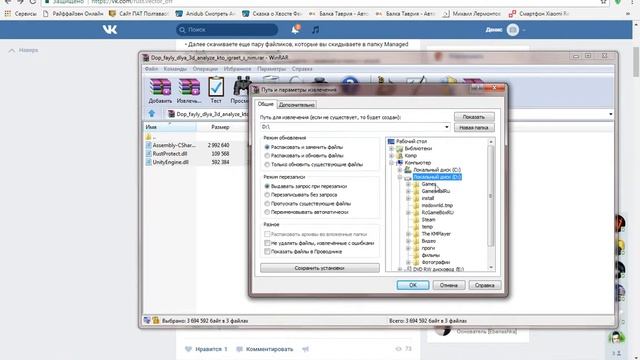
Task: Expand the Games folder tree node
Action: point(408,184)
